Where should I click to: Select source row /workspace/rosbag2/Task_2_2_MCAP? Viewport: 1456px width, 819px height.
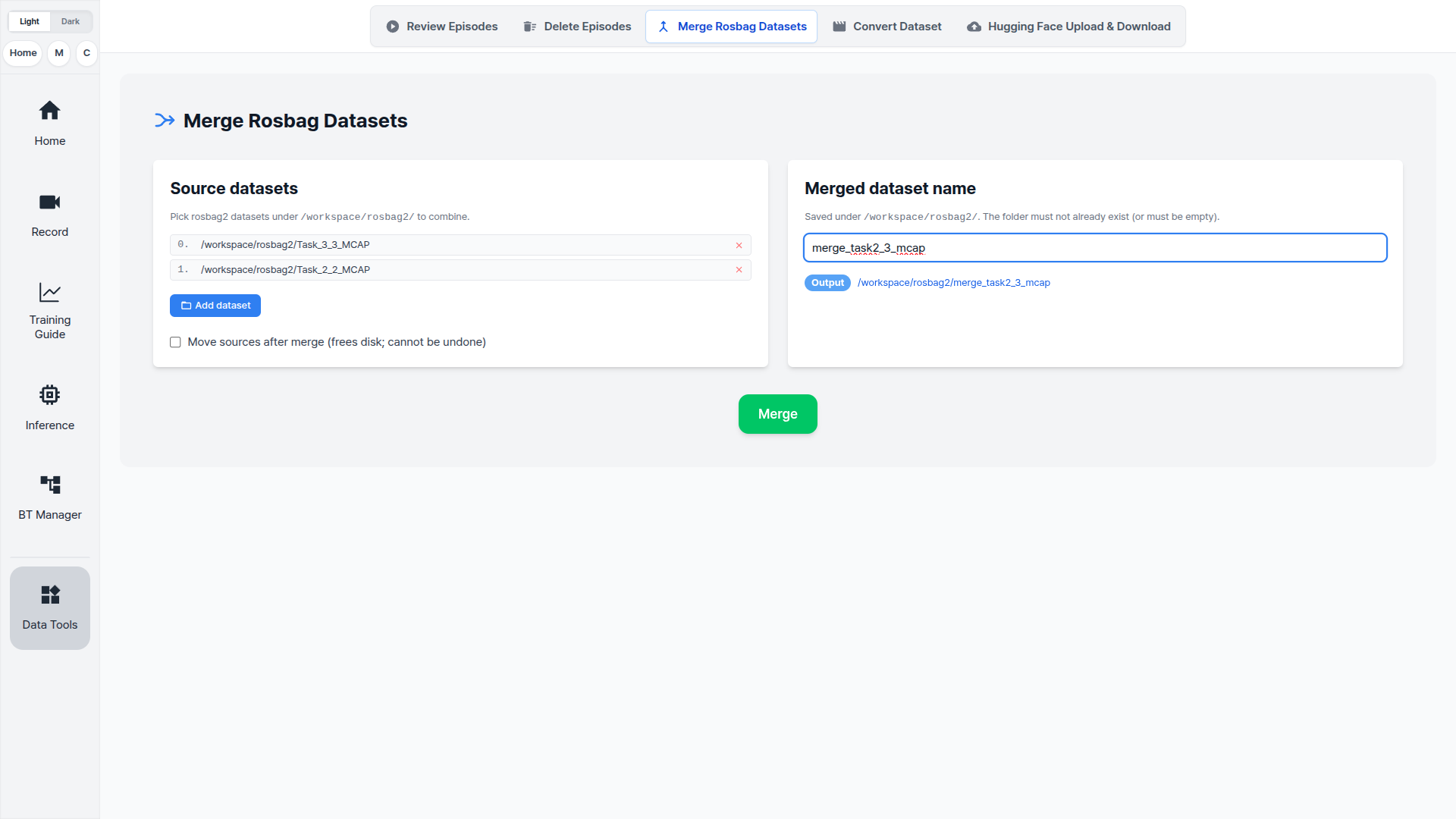tap(460, 270)
